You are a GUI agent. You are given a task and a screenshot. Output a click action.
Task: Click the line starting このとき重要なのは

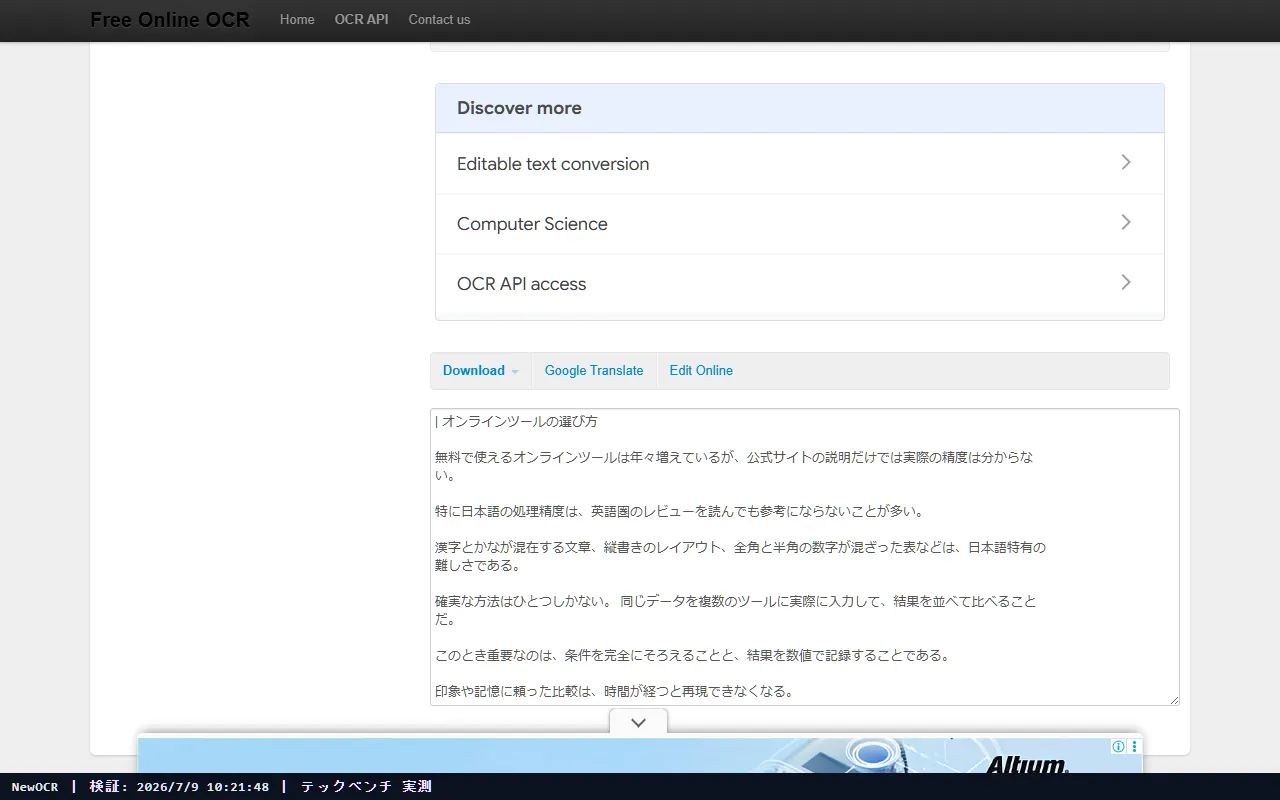point(692,656)
